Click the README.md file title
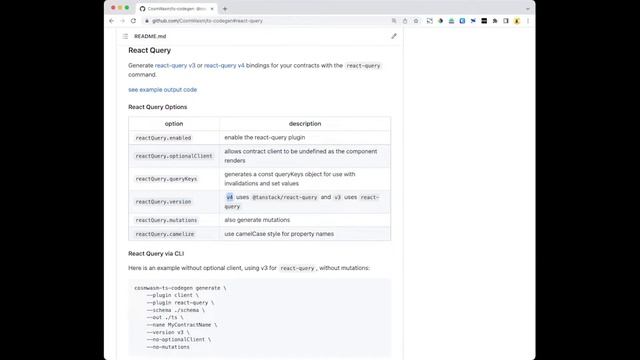The width and height of the screenshot is (640, 360). [150, 36]
